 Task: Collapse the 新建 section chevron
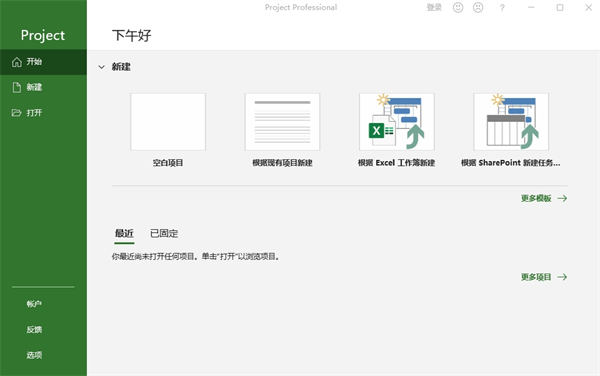pyautogui.click(x=101, y=67)
